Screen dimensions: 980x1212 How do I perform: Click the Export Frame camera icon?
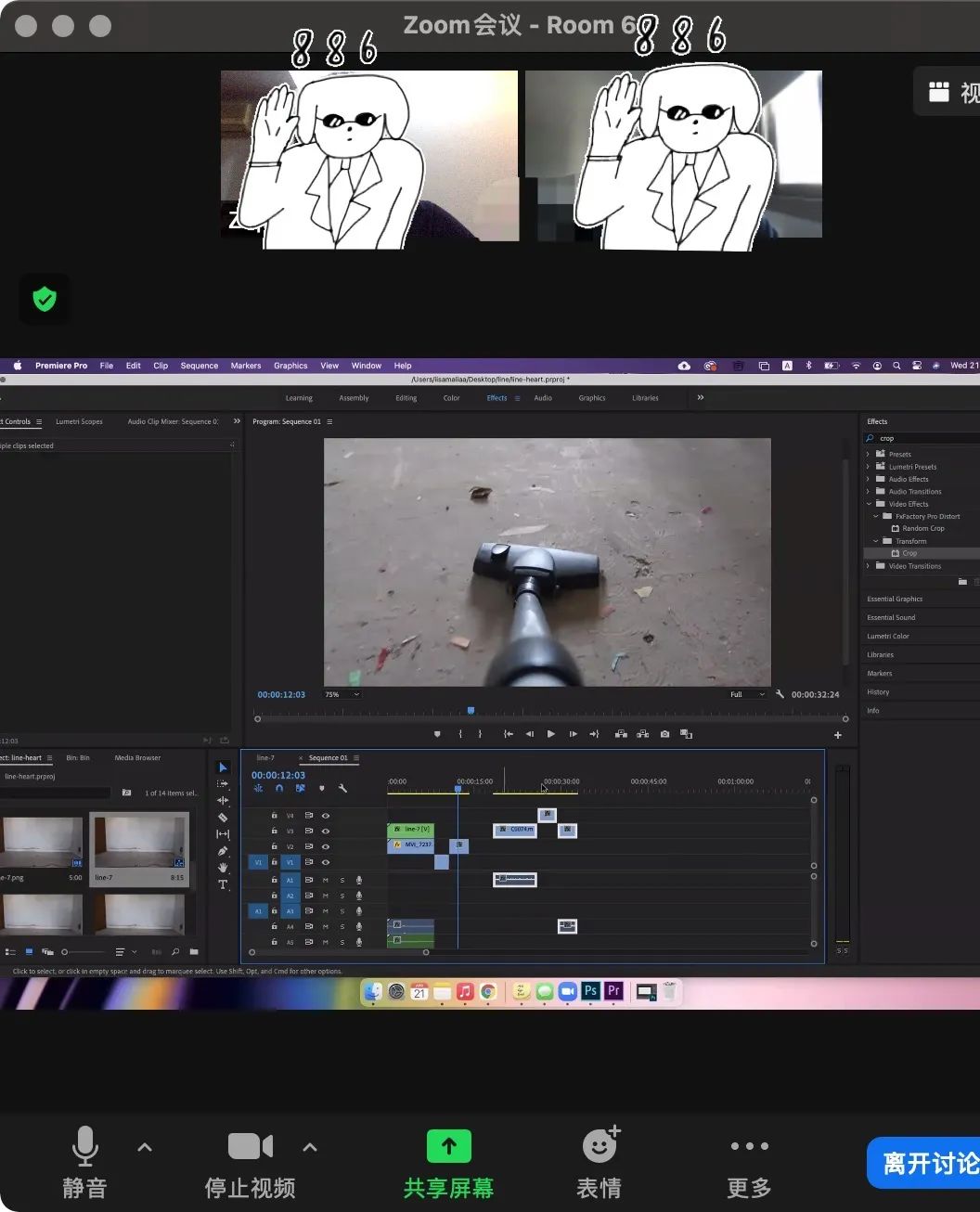point(664,734)
